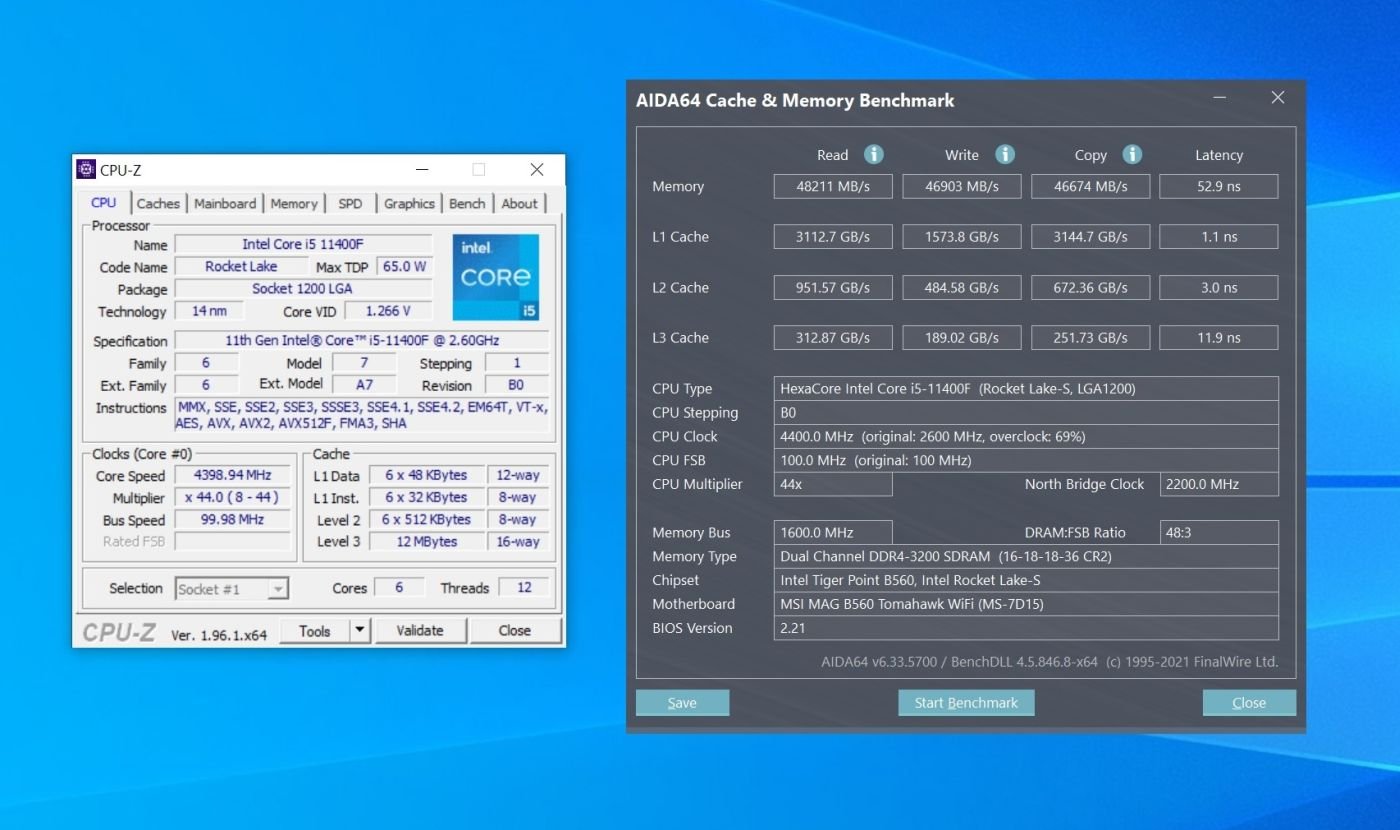This screenshot has width=1400, height=830.
Task: Click the Multiplier value x 44.0 in CPU-Z
Action: (233, 497)
